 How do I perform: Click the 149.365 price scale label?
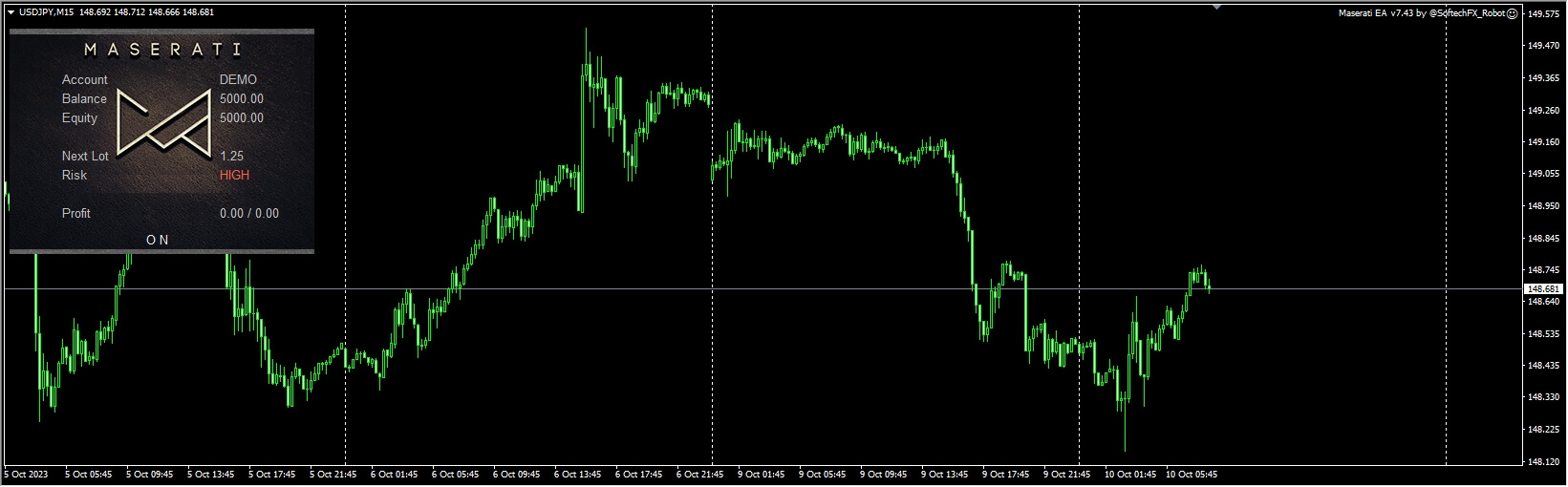pos(1543,78)
